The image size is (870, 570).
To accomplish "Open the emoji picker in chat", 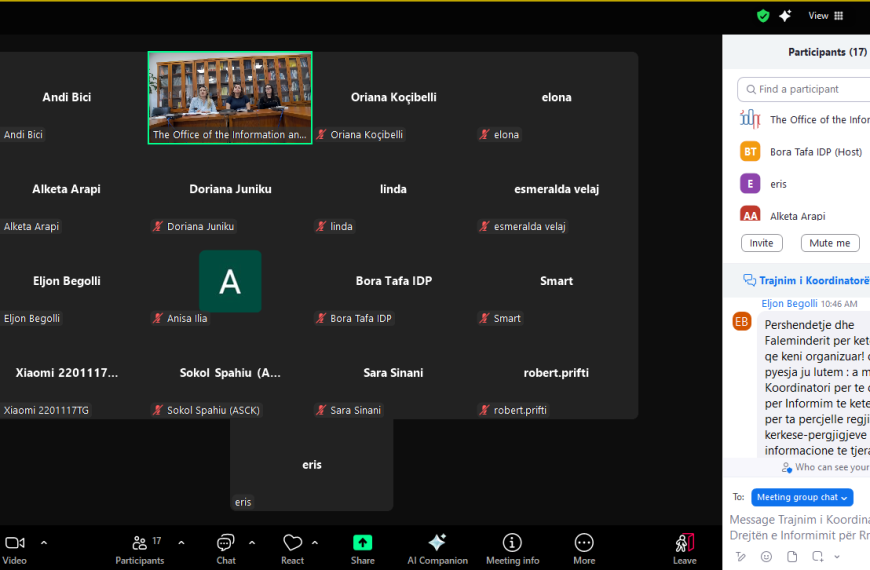I will tap(766, 556).
